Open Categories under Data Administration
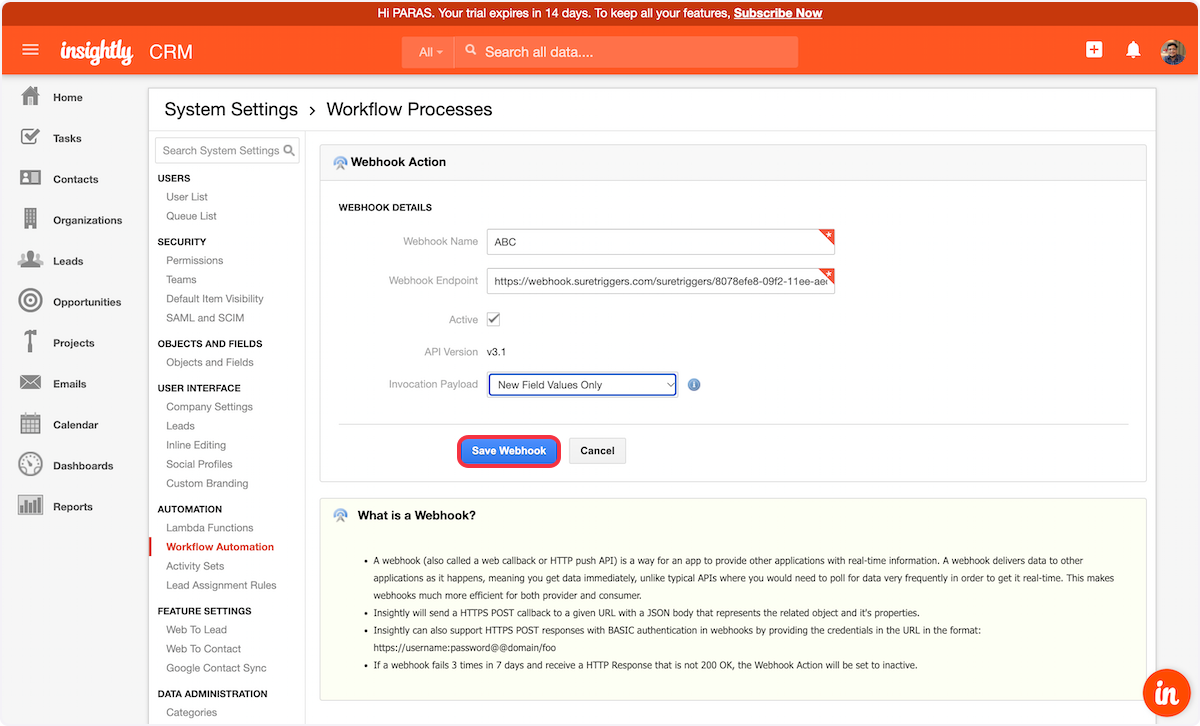The width and height of the screenshot is (1200, 726). pos(191,713)
